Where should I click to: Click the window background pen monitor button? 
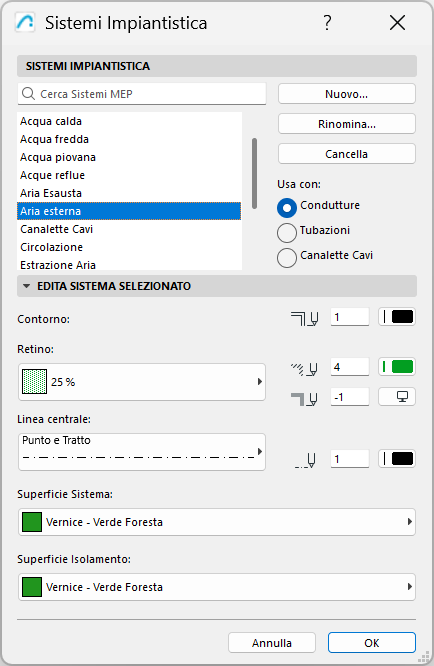397,397
